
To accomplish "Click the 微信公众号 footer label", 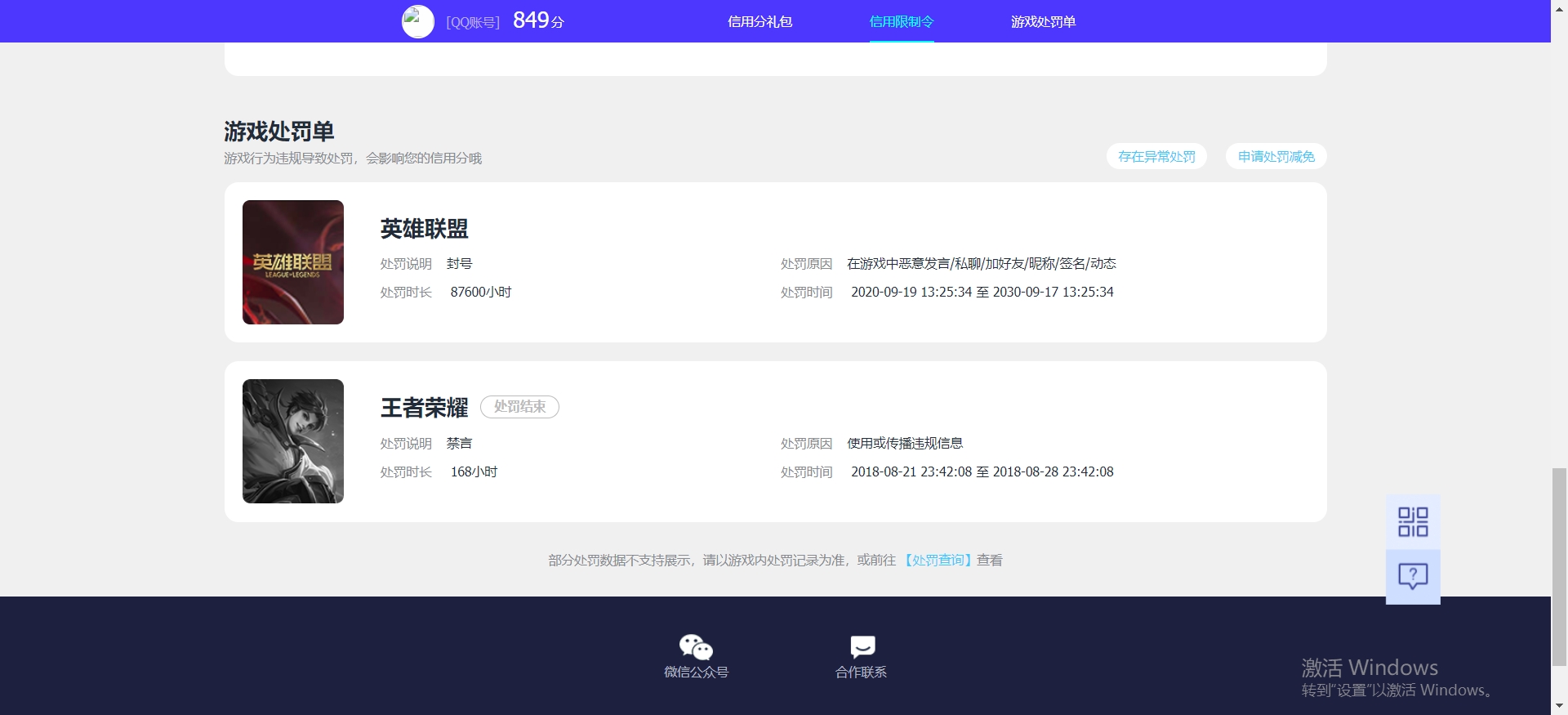I will coord(697,672).
